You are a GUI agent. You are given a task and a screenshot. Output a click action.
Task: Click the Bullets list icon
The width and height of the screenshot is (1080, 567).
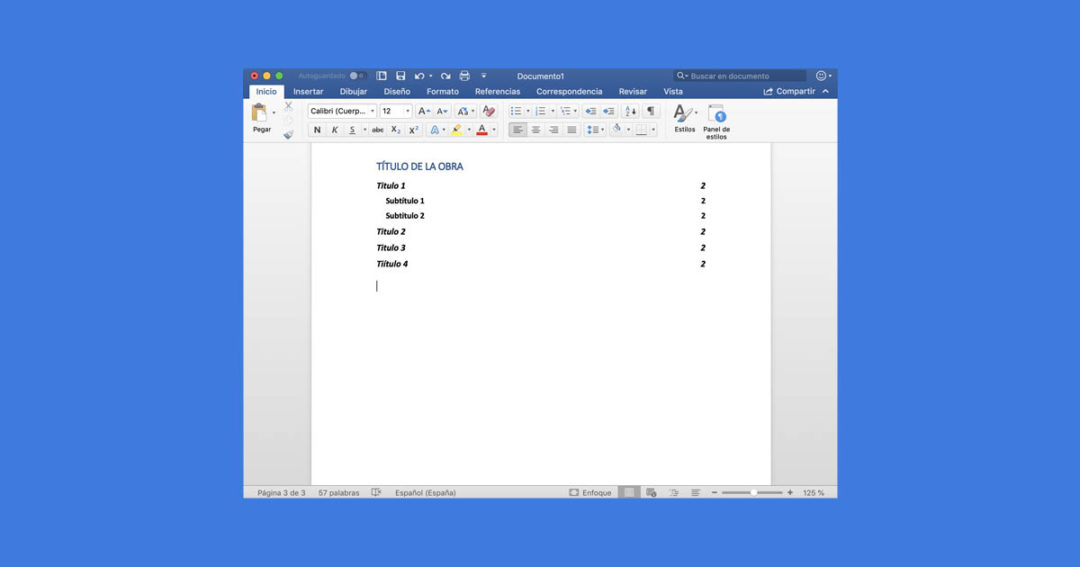click(x=516, y=111)
